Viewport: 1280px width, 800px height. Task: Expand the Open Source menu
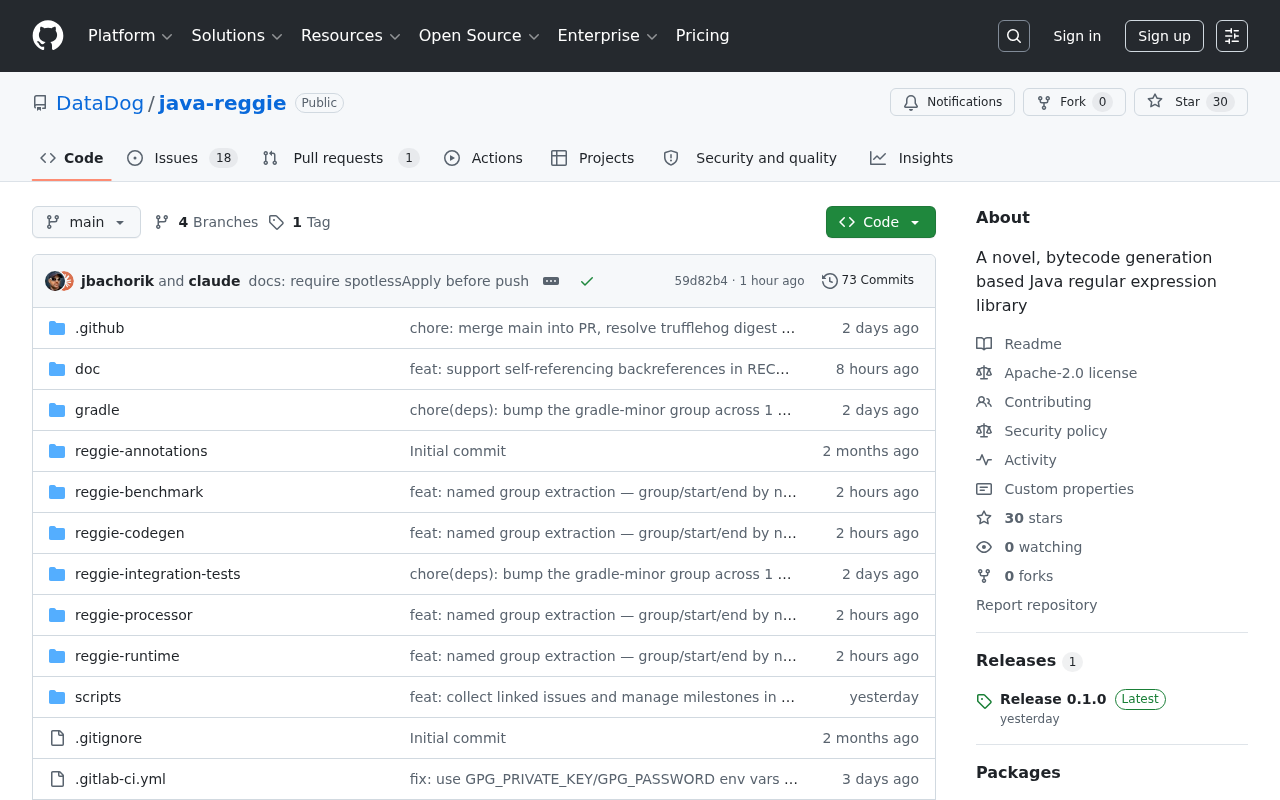click(479, 36)
